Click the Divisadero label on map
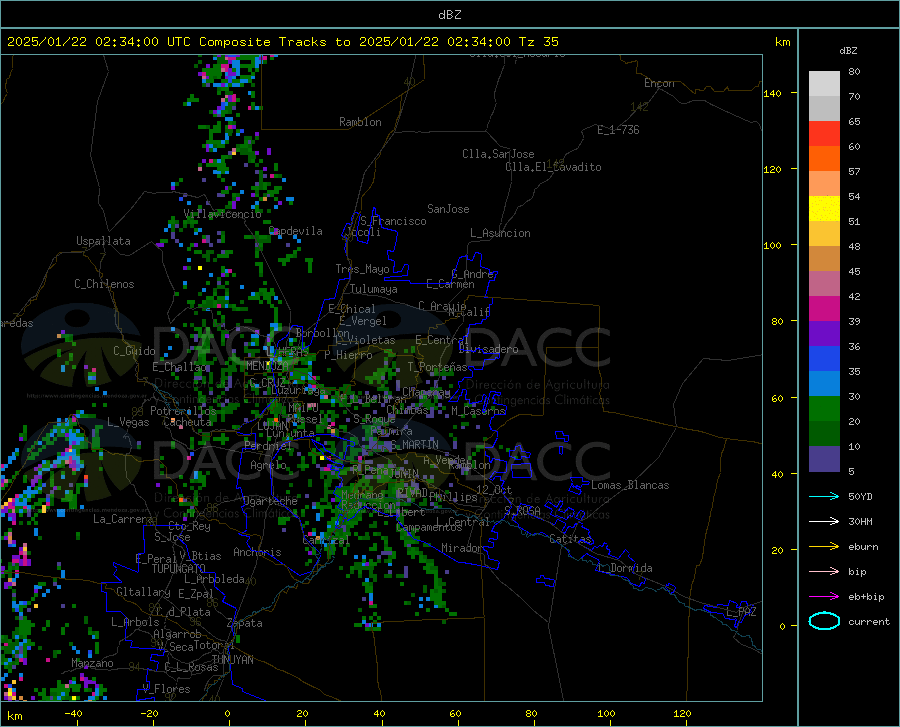The height and width of the screenshot is (727, 900). pos(488,349)
